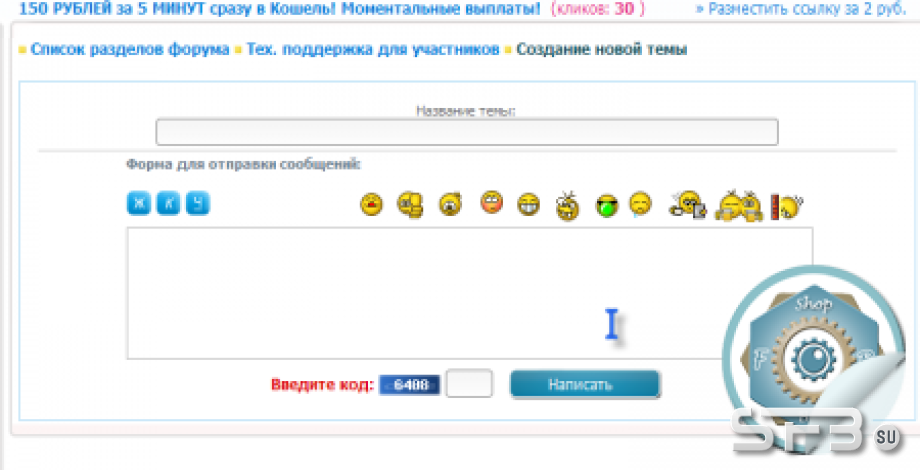Screen dimensions: 920x470
Task: Click the captcha code entry box
Action: [x=469, y=384]
